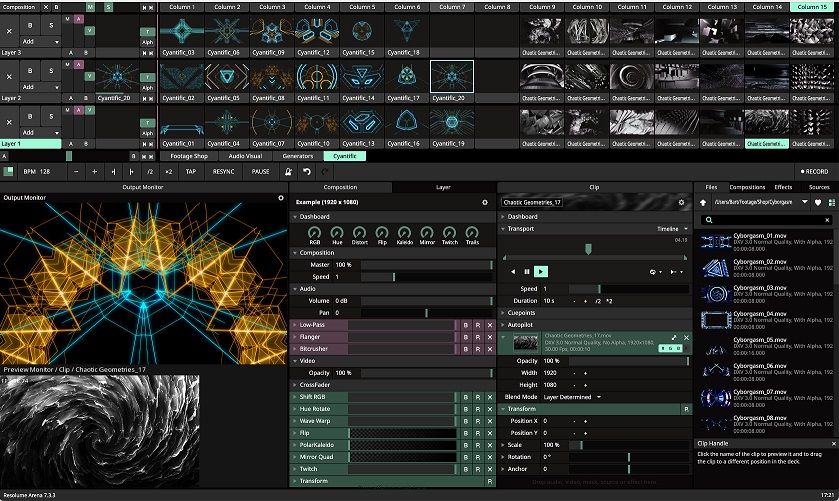Screen dimensions: 839x501
Task: Trigger Column 7 header
Action: point(452,7)
